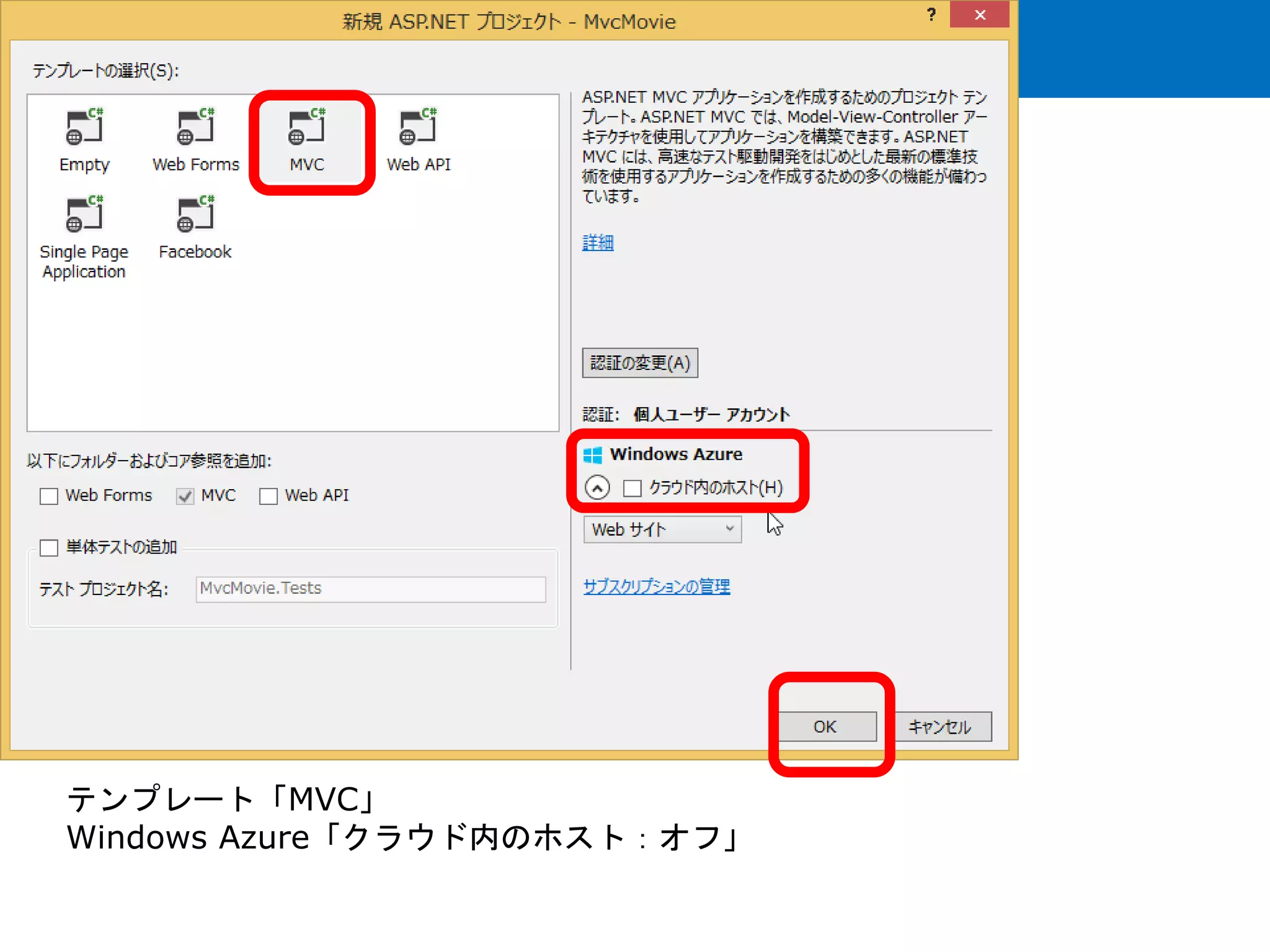Choose the Web Forms template icon
The height and width of the screenshot is (952, 1270).
(195, 126)
